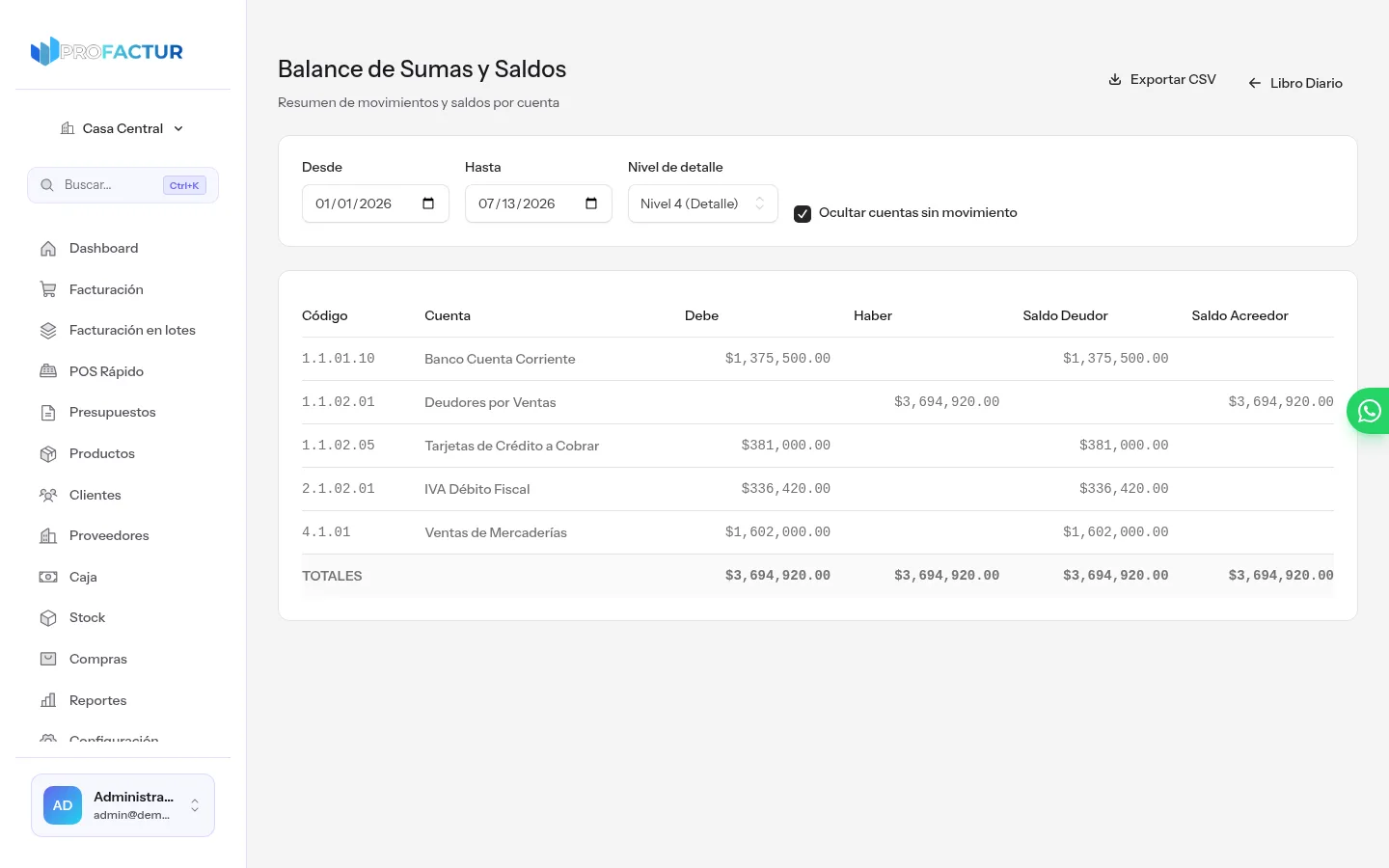Navigate to Presupuestos
1389x868 pixels.
coord(123,413)
